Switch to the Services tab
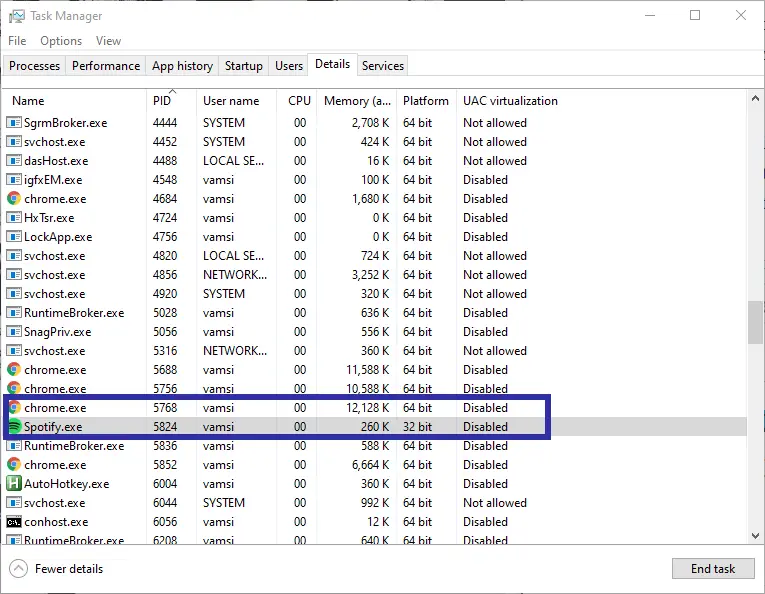Viewport: 765px width, 594px height. click(x=383, y=66)
